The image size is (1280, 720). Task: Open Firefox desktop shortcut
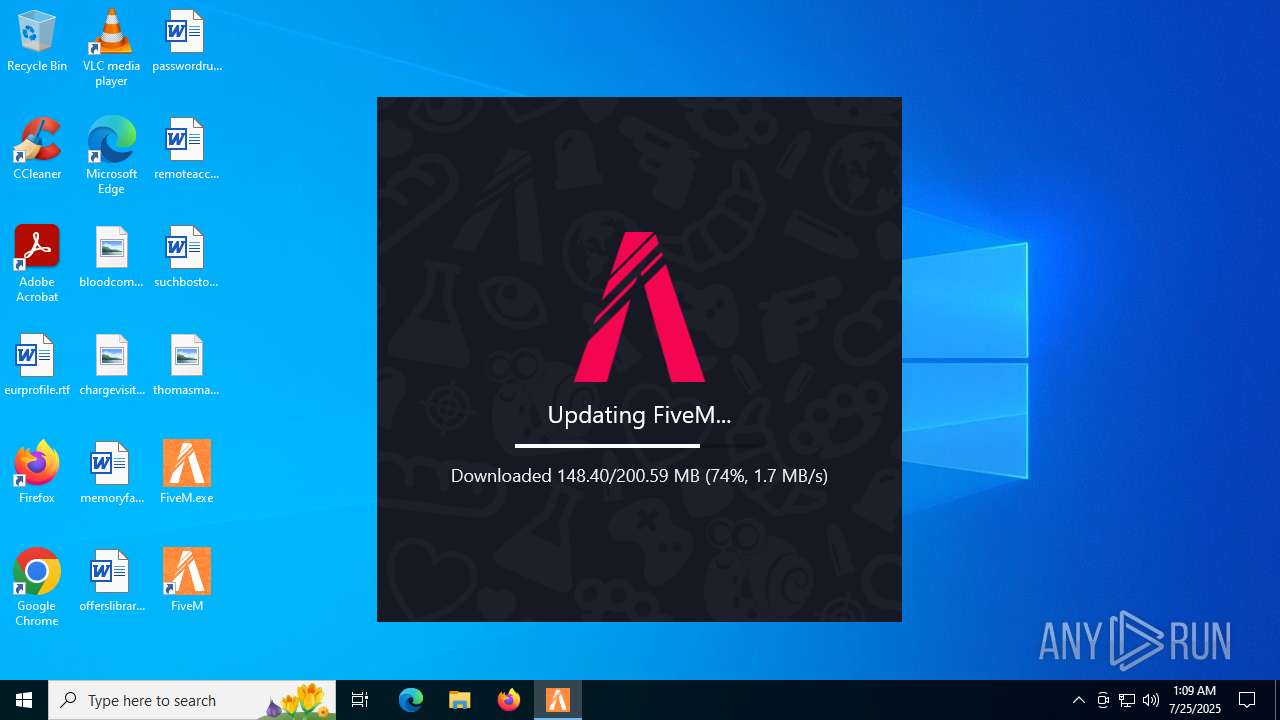coord(37,472)
